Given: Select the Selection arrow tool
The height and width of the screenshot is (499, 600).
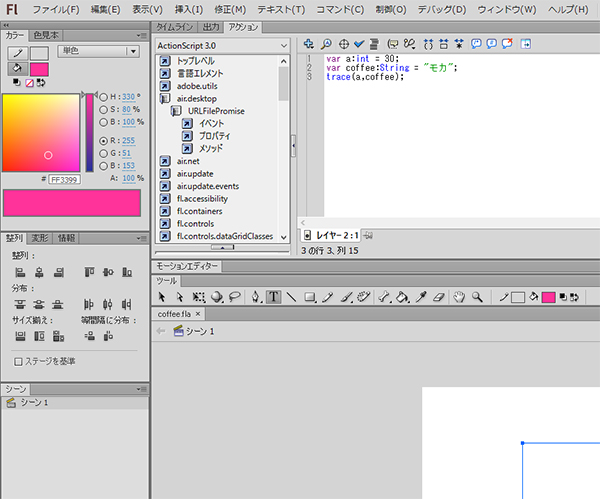Looking at the screenshot, I should click(x=161, y=297).
